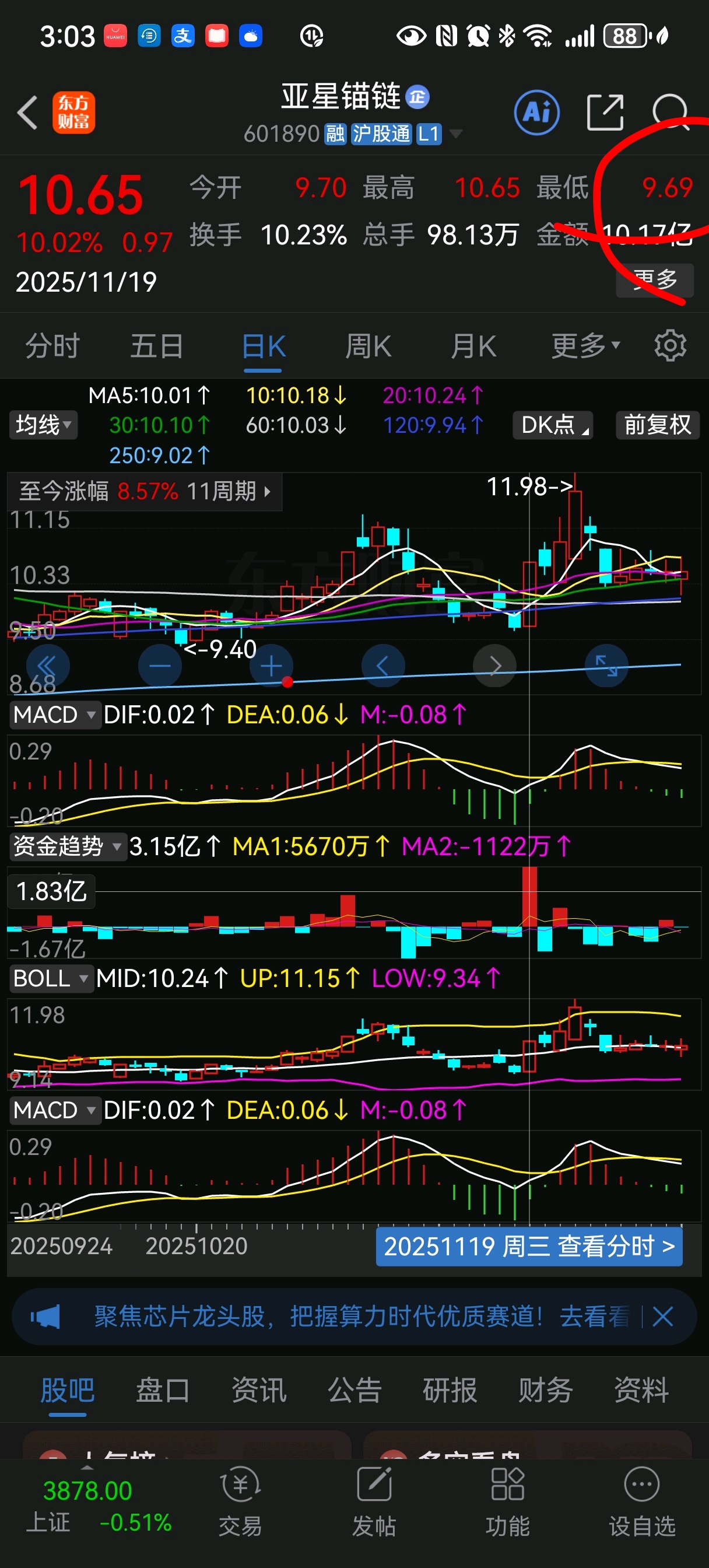Open 盘口 tab
This screenshot has width=709, height=1568.
pyautogui.click(x=163, y=1390)
